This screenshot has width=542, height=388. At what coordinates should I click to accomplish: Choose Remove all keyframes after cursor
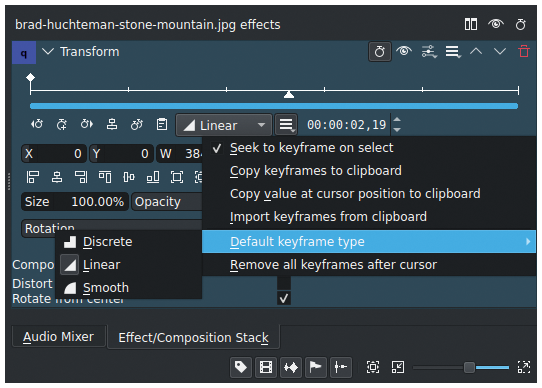tap(369, 265)
